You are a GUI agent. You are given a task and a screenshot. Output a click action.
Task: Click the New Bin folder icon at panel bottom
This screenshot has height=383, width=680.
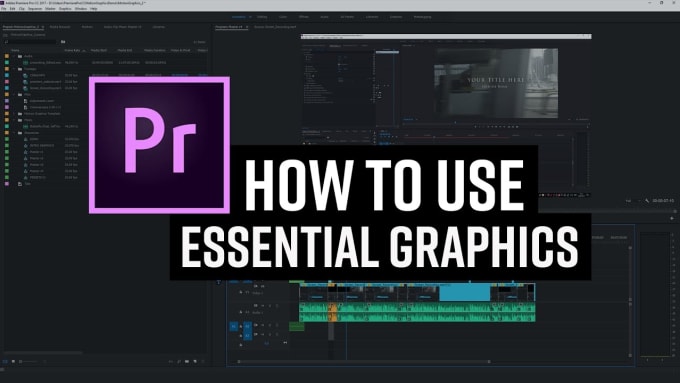[x=187, y=361]
